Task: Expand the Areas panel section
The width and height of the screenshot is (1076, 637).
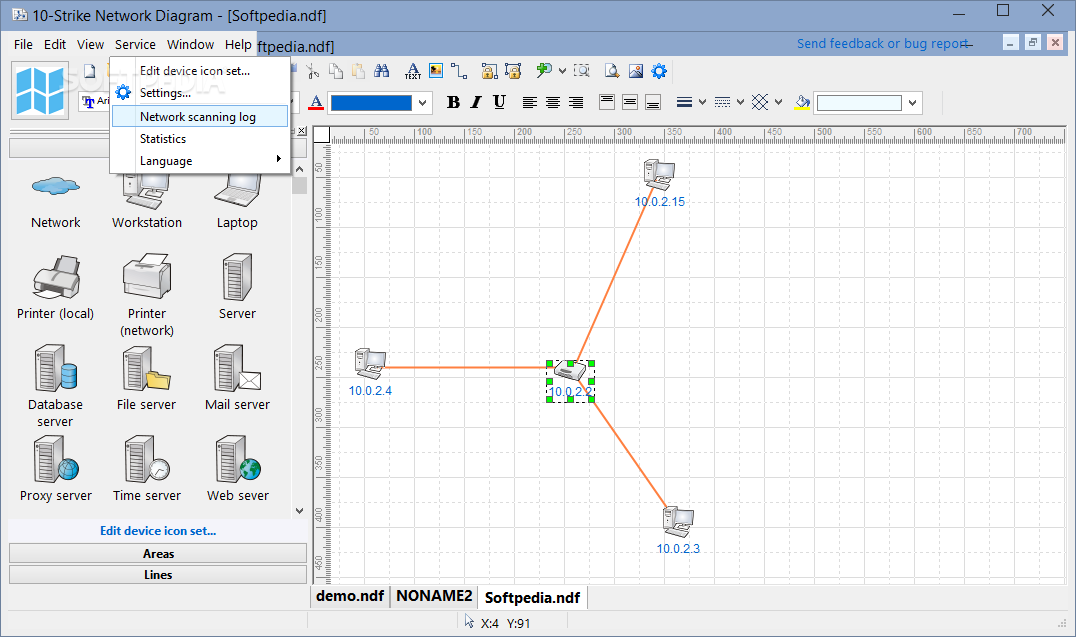Action: (x=158, y=553)
